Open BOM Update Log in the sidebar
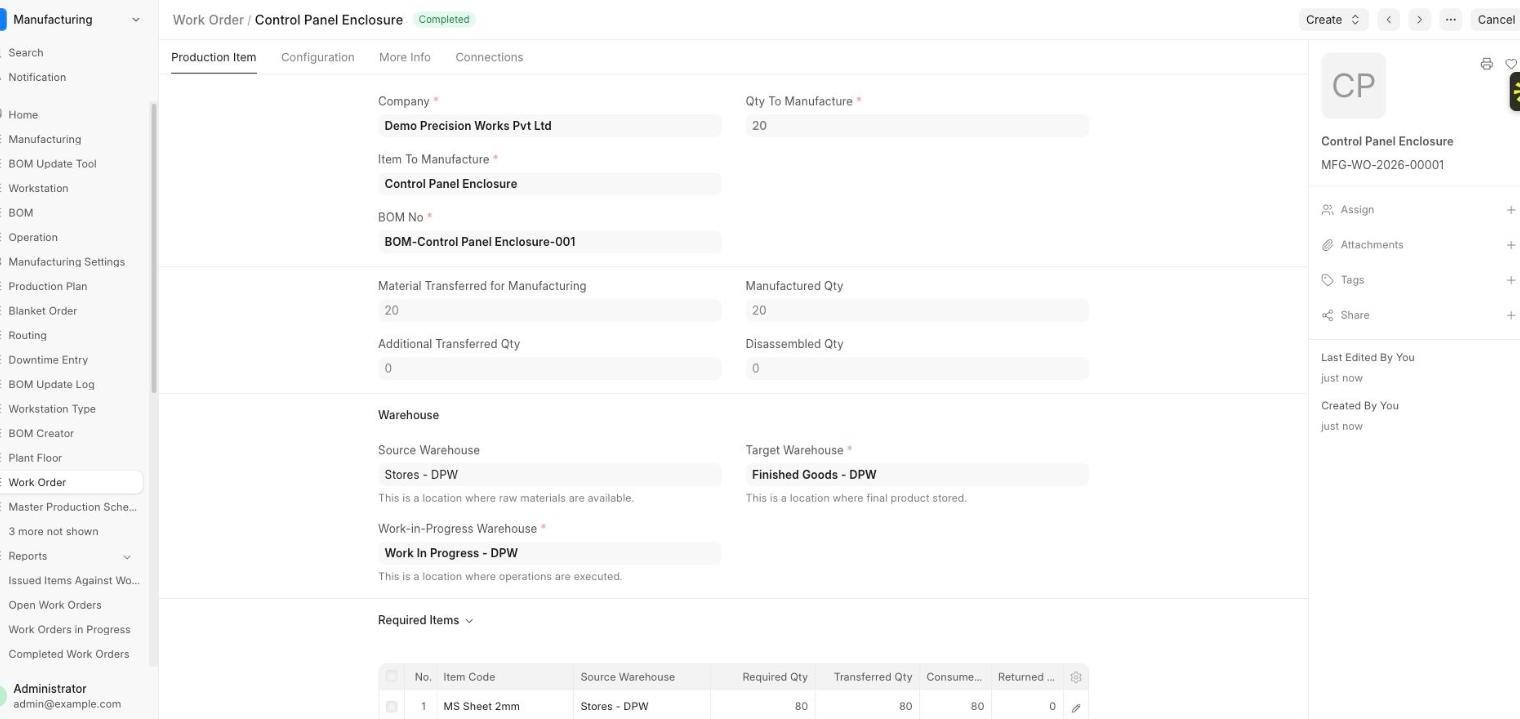 coord(51,384)
